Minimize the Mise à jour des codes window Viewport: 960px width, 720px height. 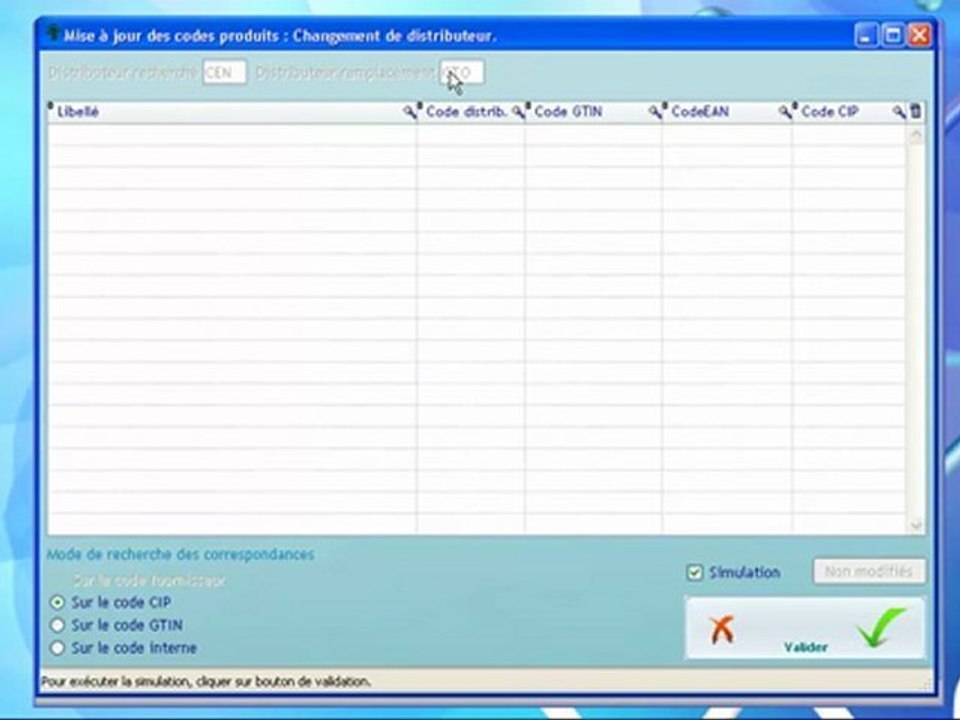[866, 36]
